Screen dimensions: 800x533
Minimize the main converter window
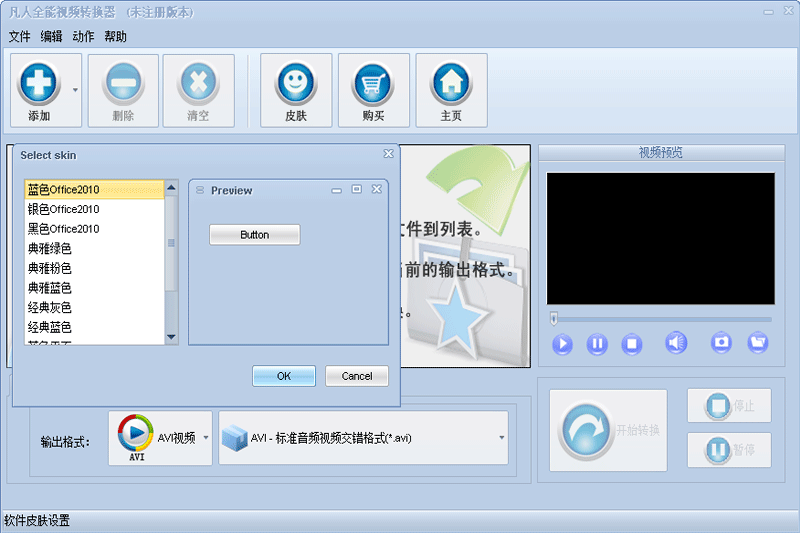(x=768, y=11)
